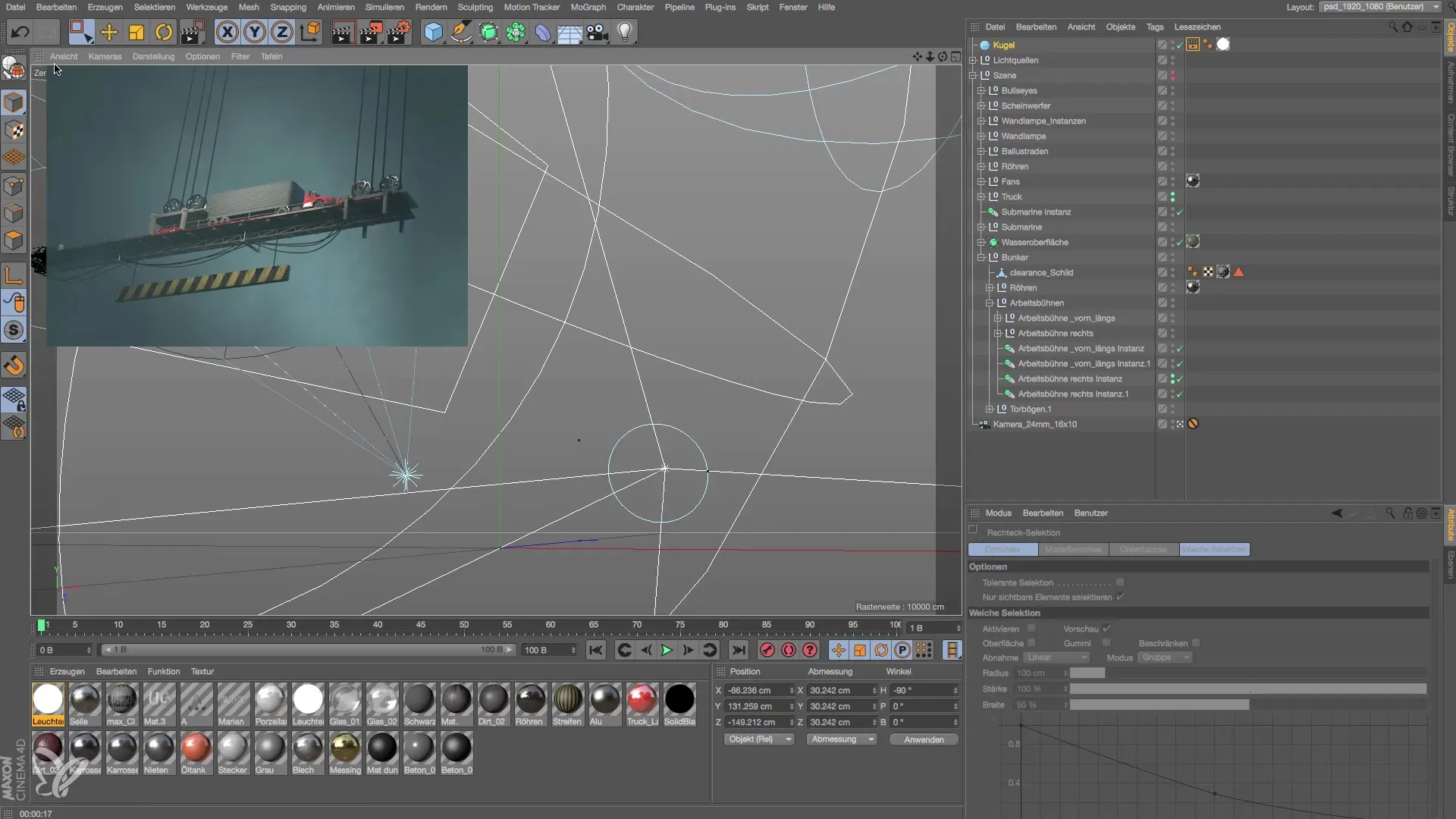Open viewport Kameras menu
1456x819 pixels.
pos(105,56)
